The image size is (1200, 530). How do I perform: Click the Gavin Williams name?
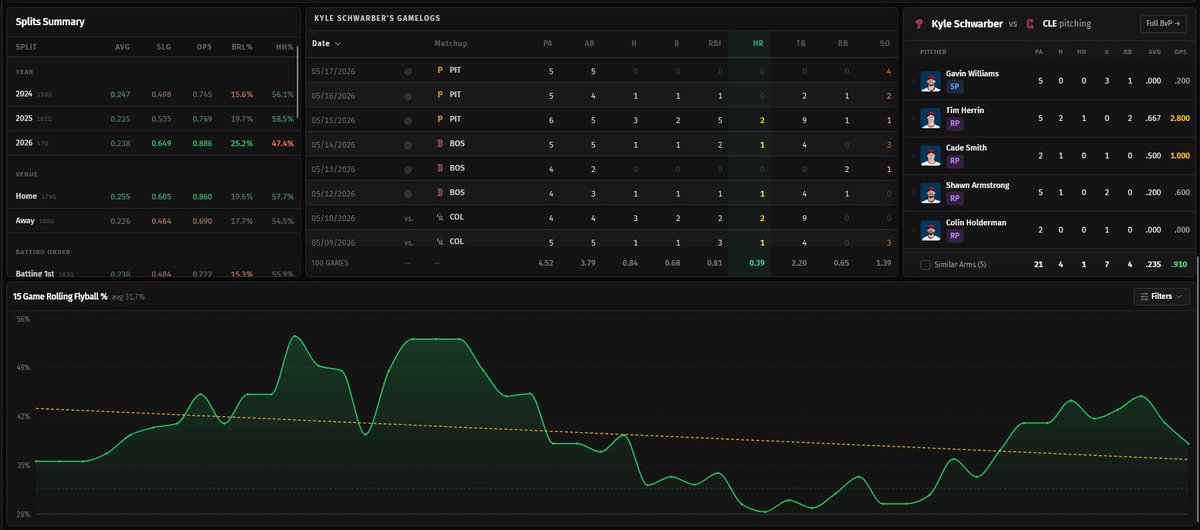pyautogui.click(x=972, y=73)
